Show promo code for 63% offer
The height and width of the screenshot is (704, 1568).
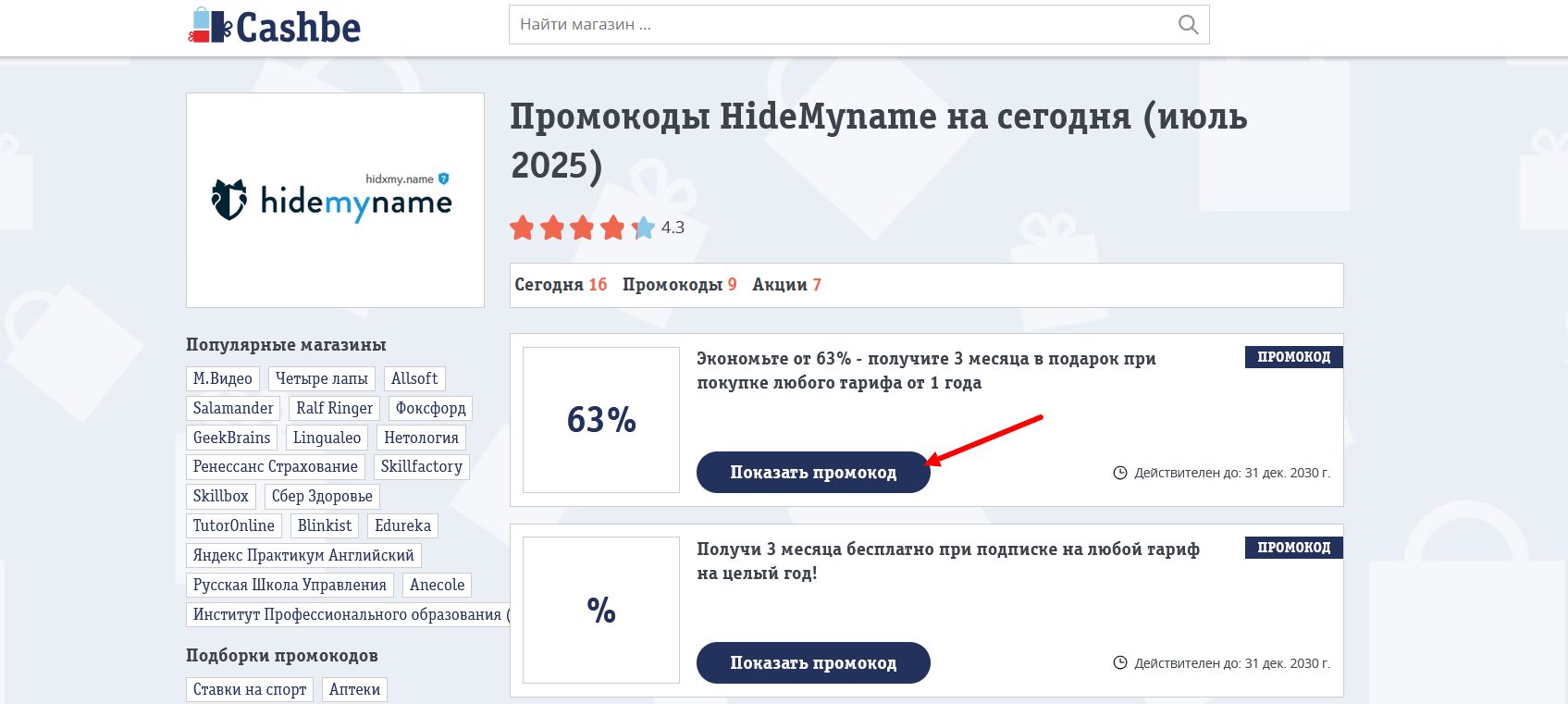click(813, 473)
